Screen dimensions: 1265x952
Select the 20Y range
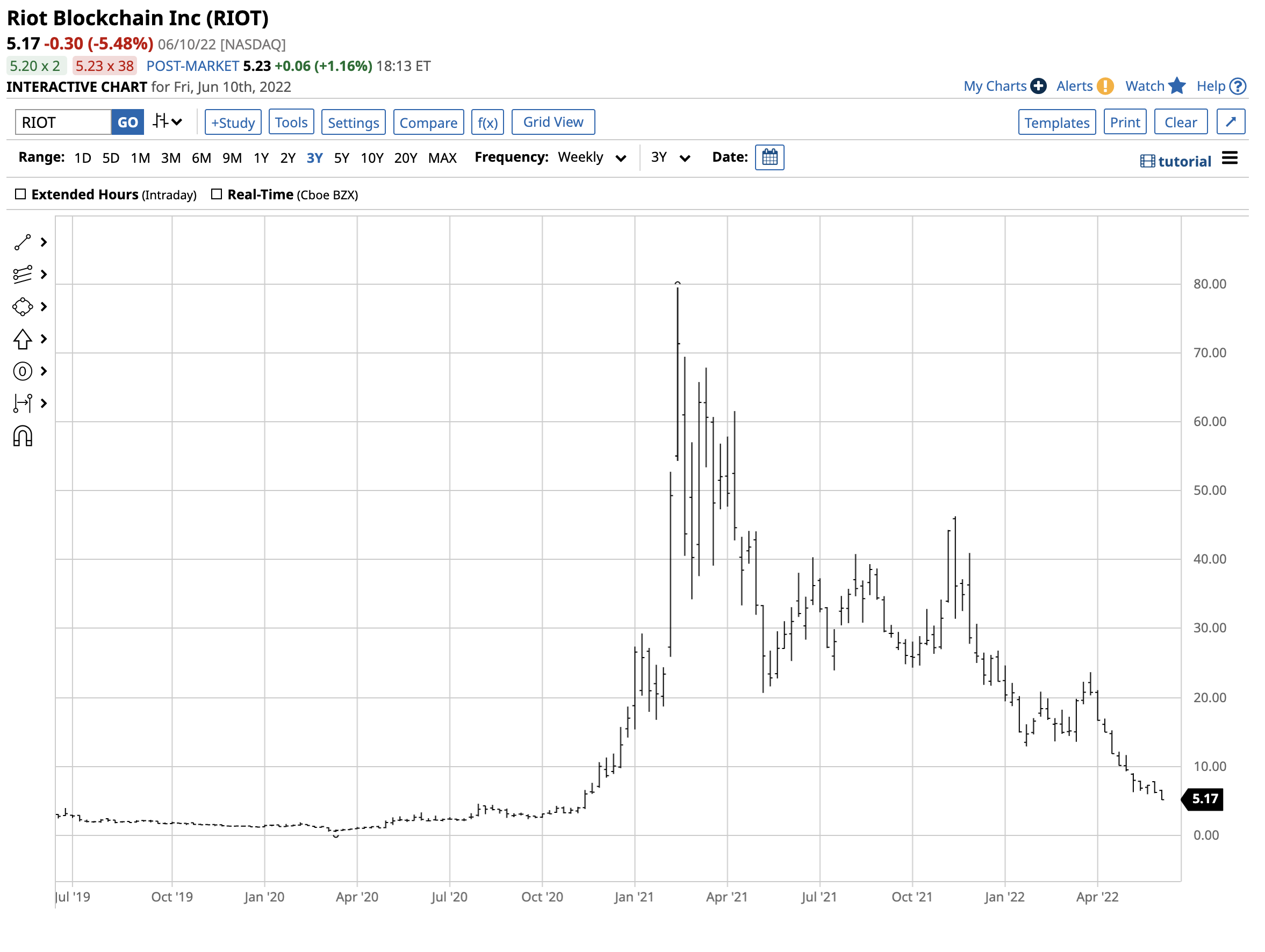[x=406, y=158]
